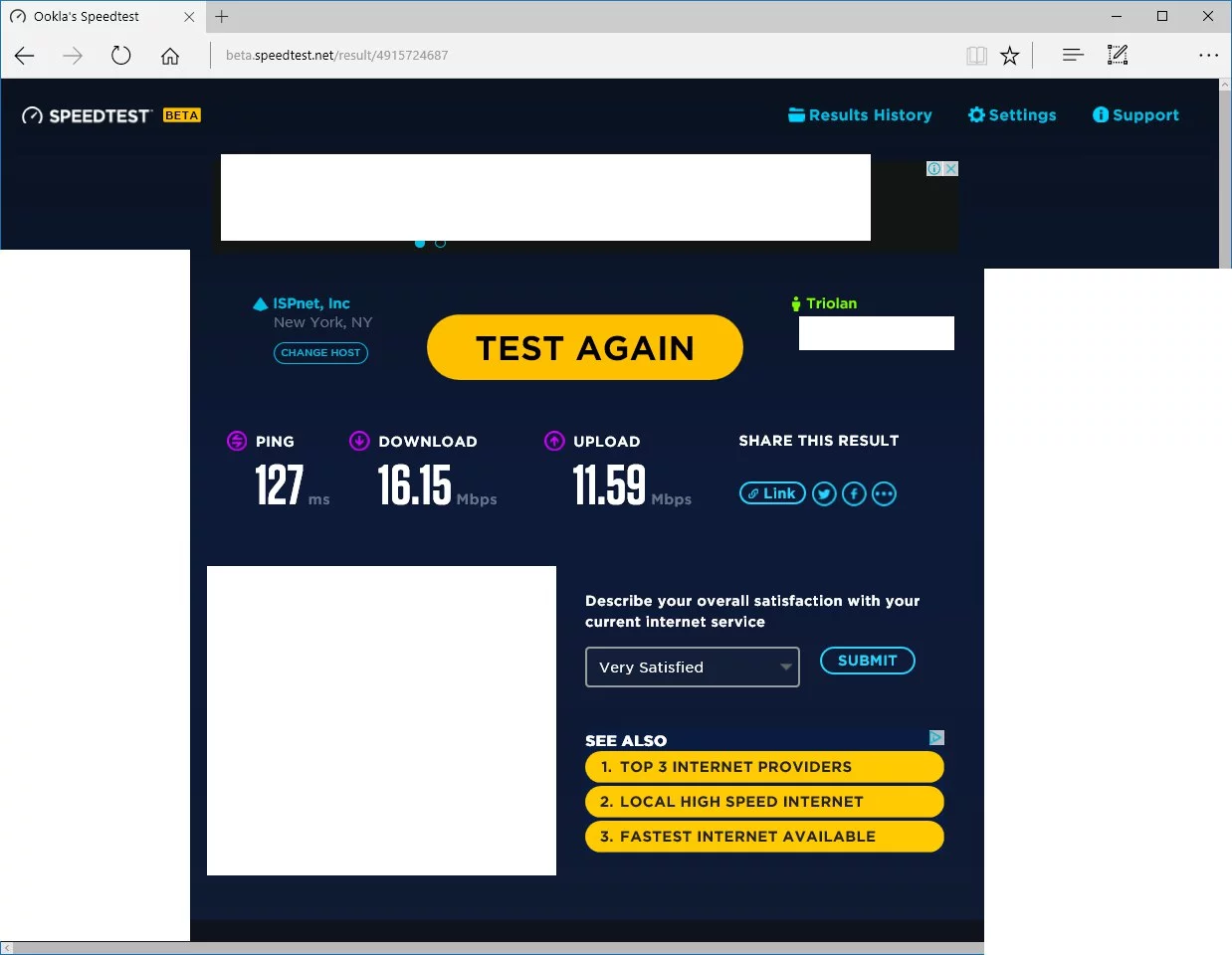This screenshot has height=955, width=1232.
Task: Open Speedtest Settings
Action: (1012, 115)
